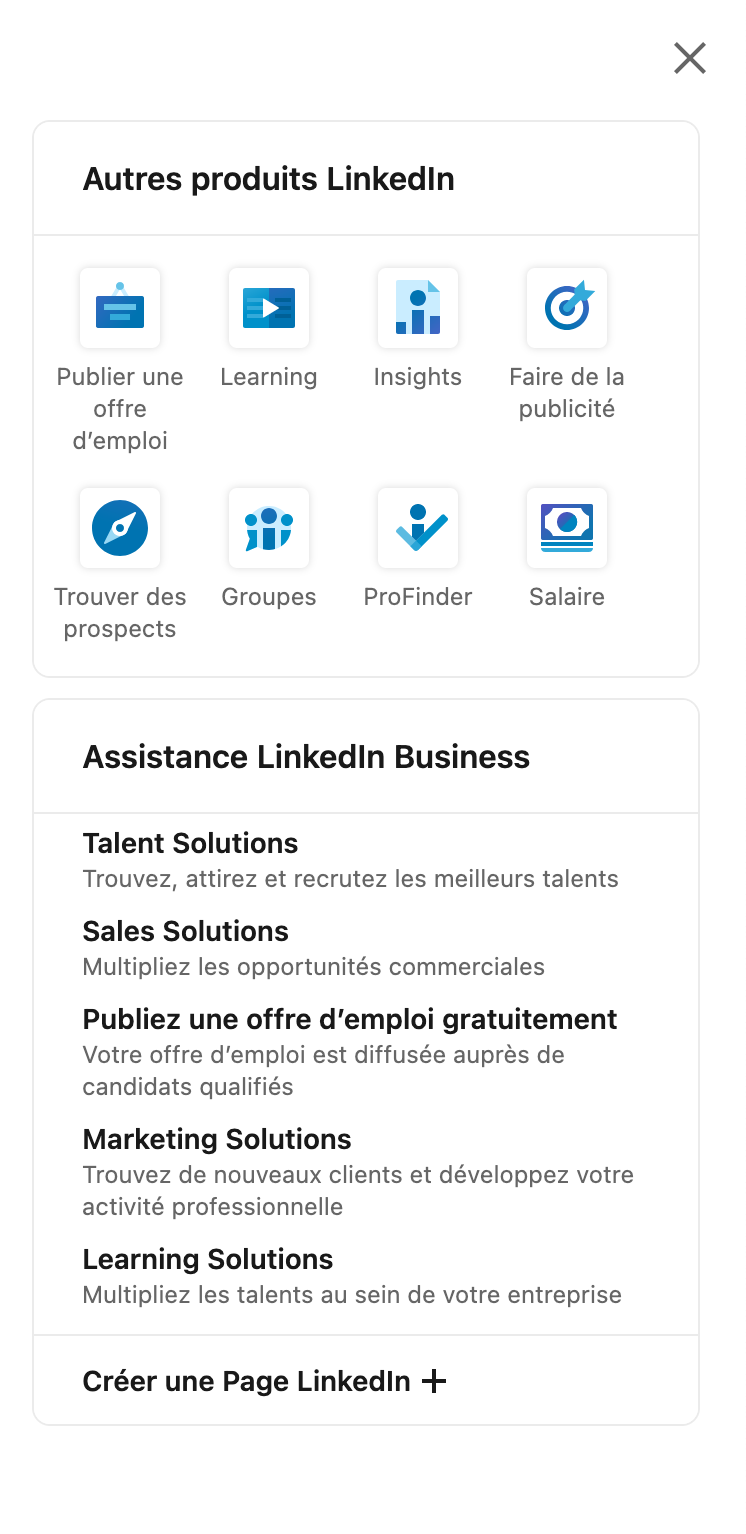Click the Insights text label
The height and width of the screenshot is (1534, 746).
[x=418, y=377]
